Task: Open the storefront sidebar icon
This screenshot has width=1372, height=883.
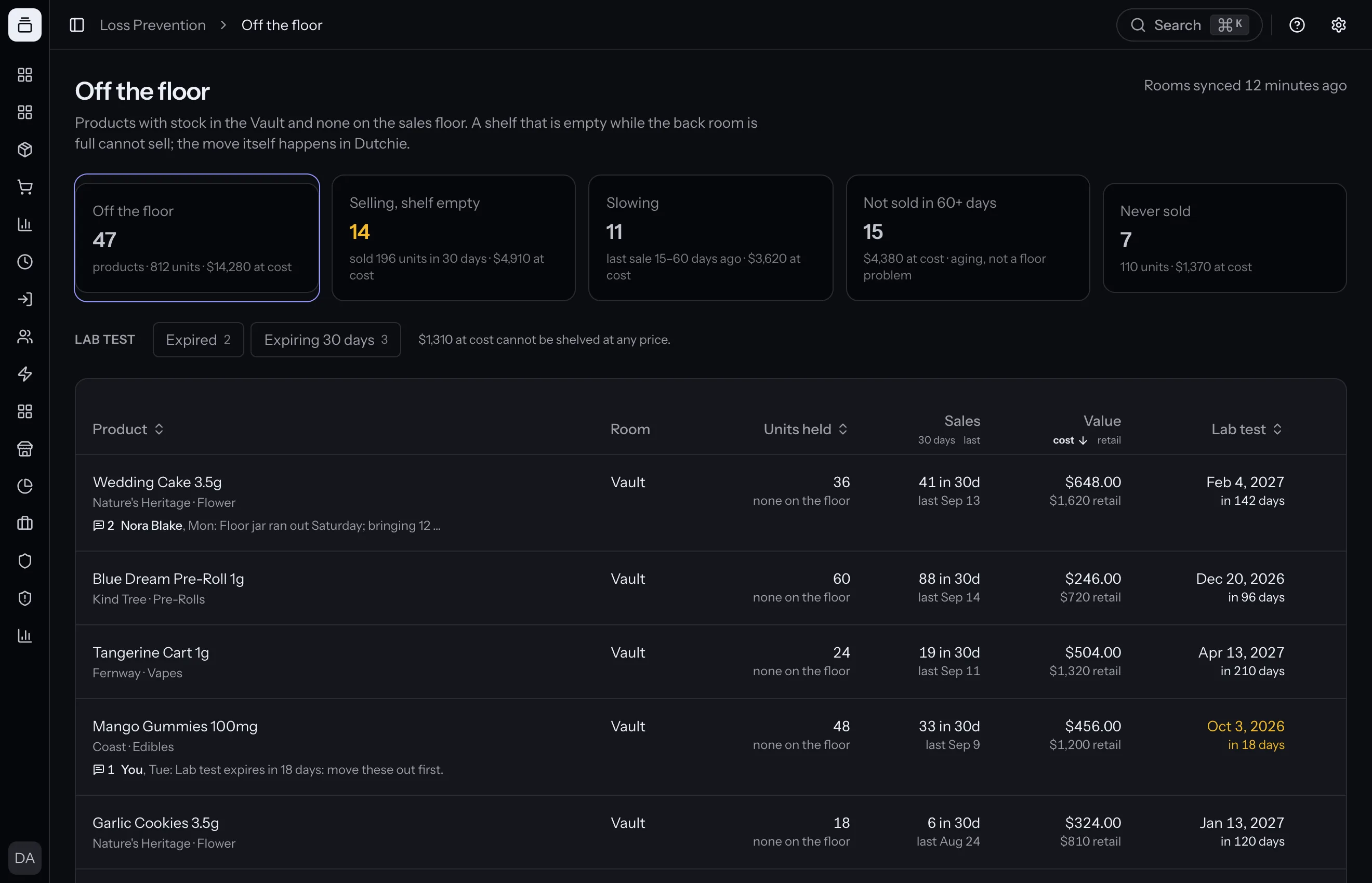Action: click(24, 448)
